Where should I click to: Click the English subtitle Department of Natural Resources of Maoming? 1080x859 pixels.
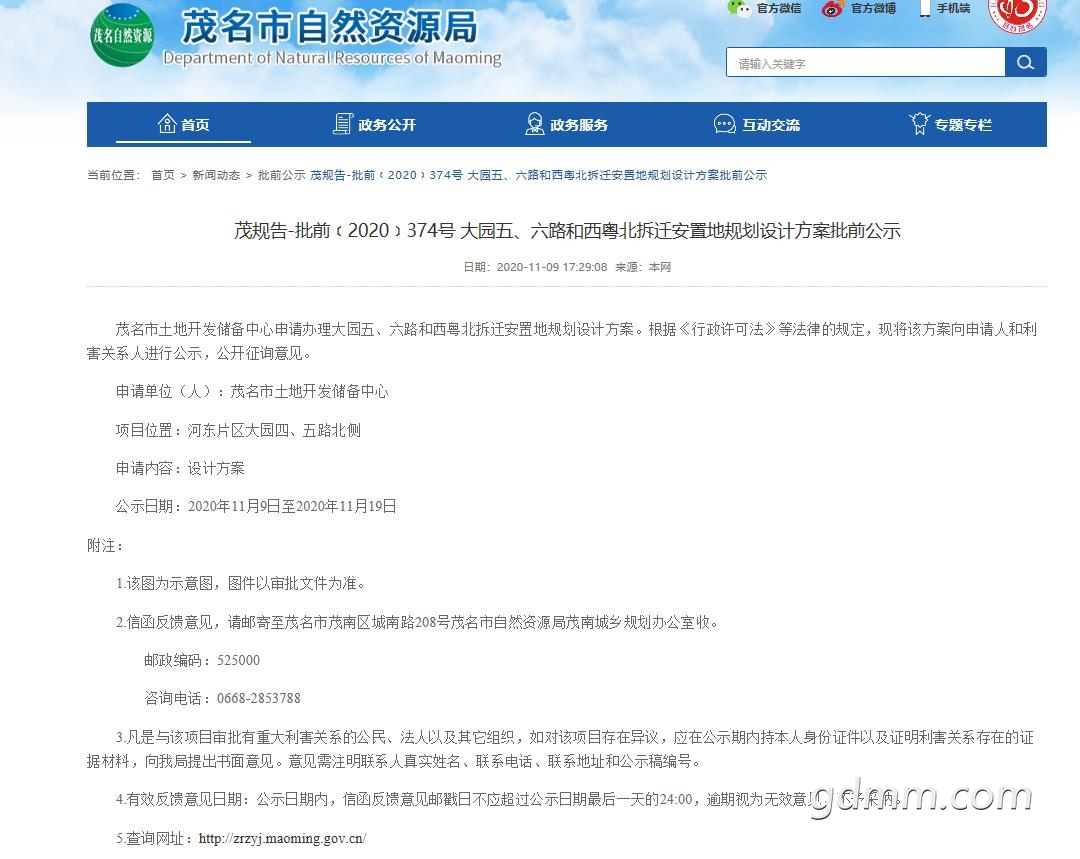(333, 59)
